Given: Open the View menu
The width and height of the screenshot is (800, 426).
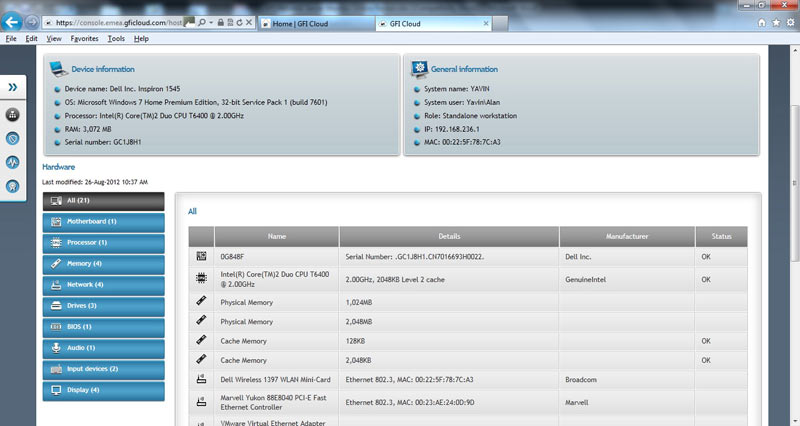Looking at the screenshot, I should coord(54,39).
